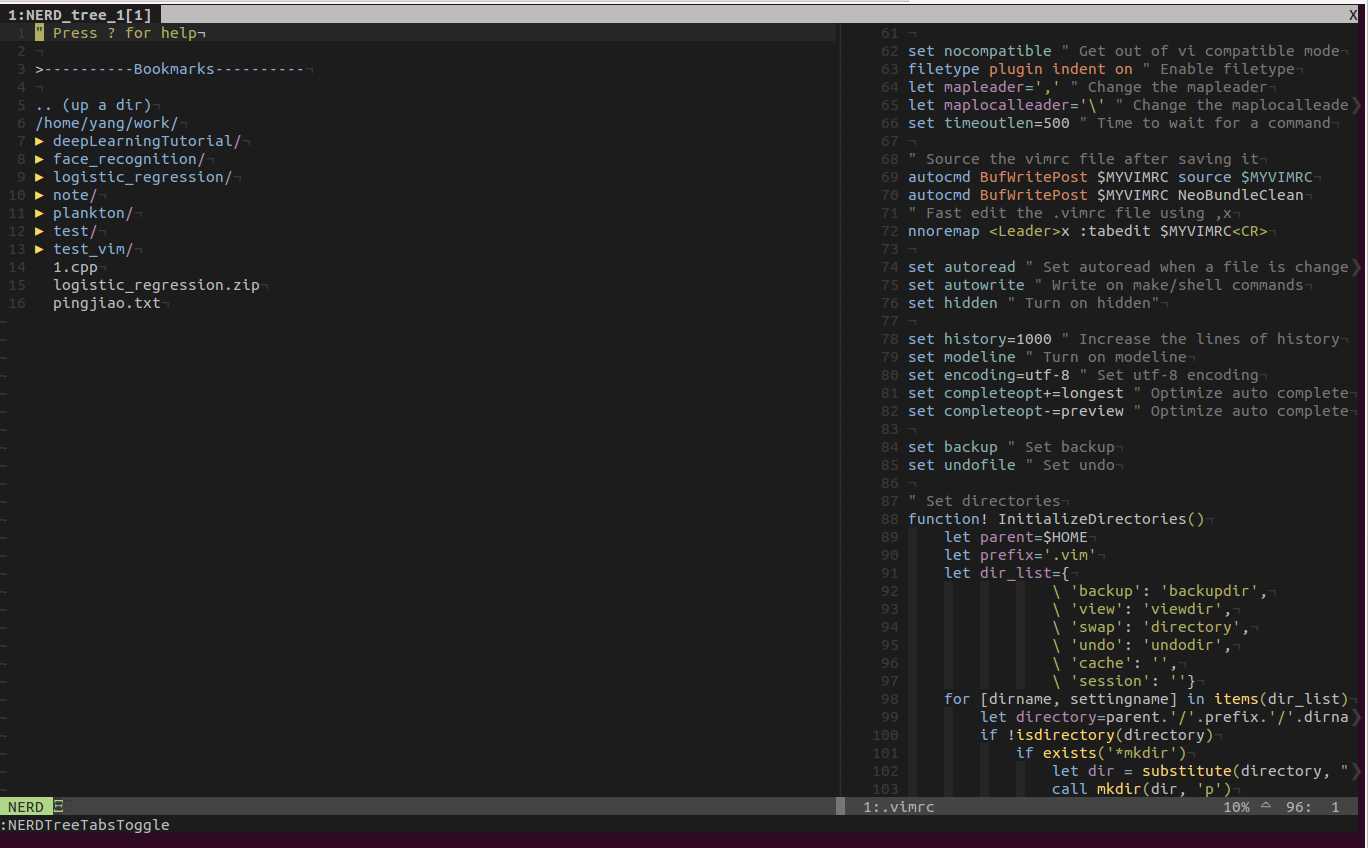Click the 'if !isdirectory(directory)' line
Image resolution: width=1368 pixels, height=848 pixels.
1096,735
